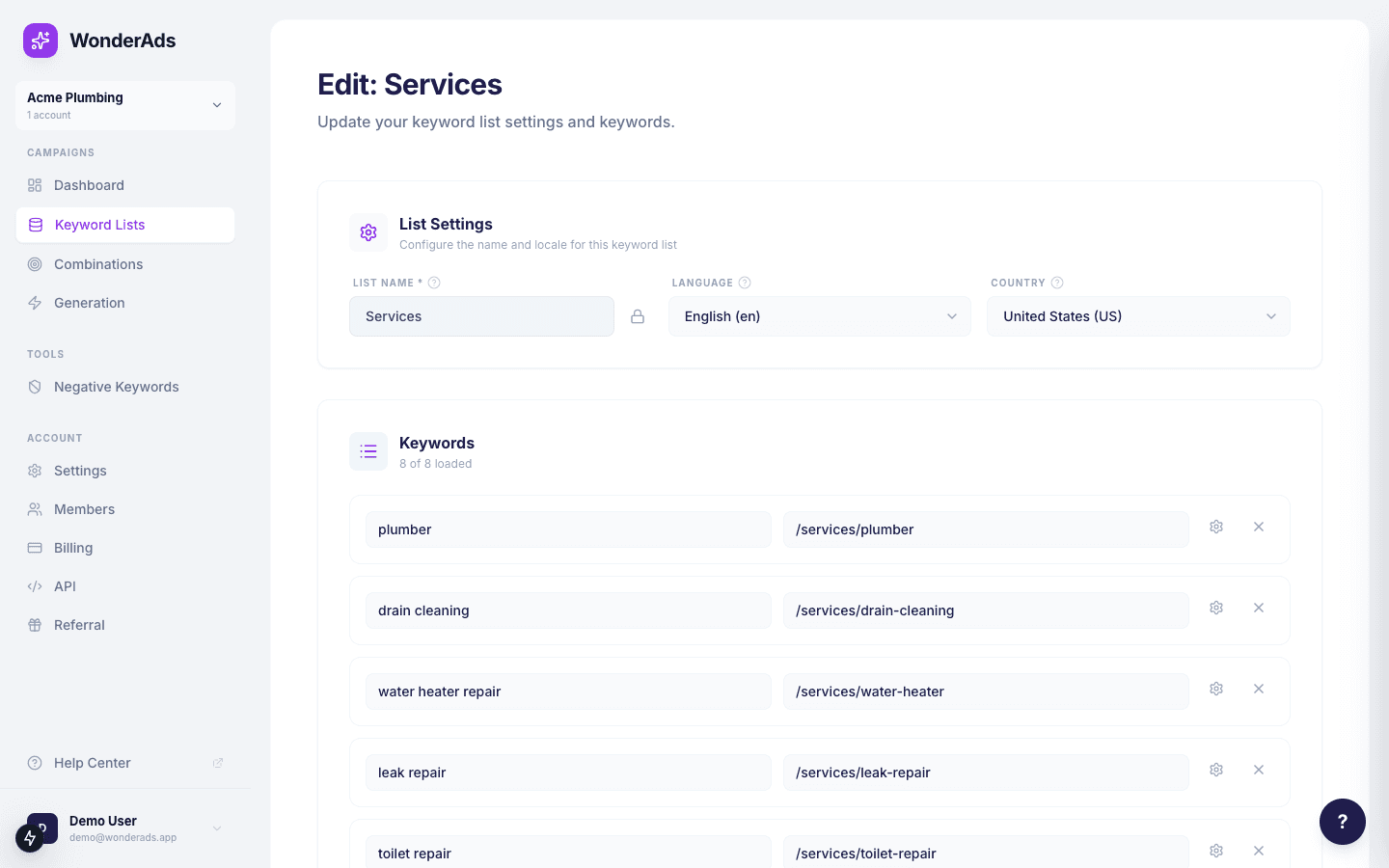Screen dimensions: 1389x868
Task: Open the Language dropdown
Action: click(x=819, y=316)
